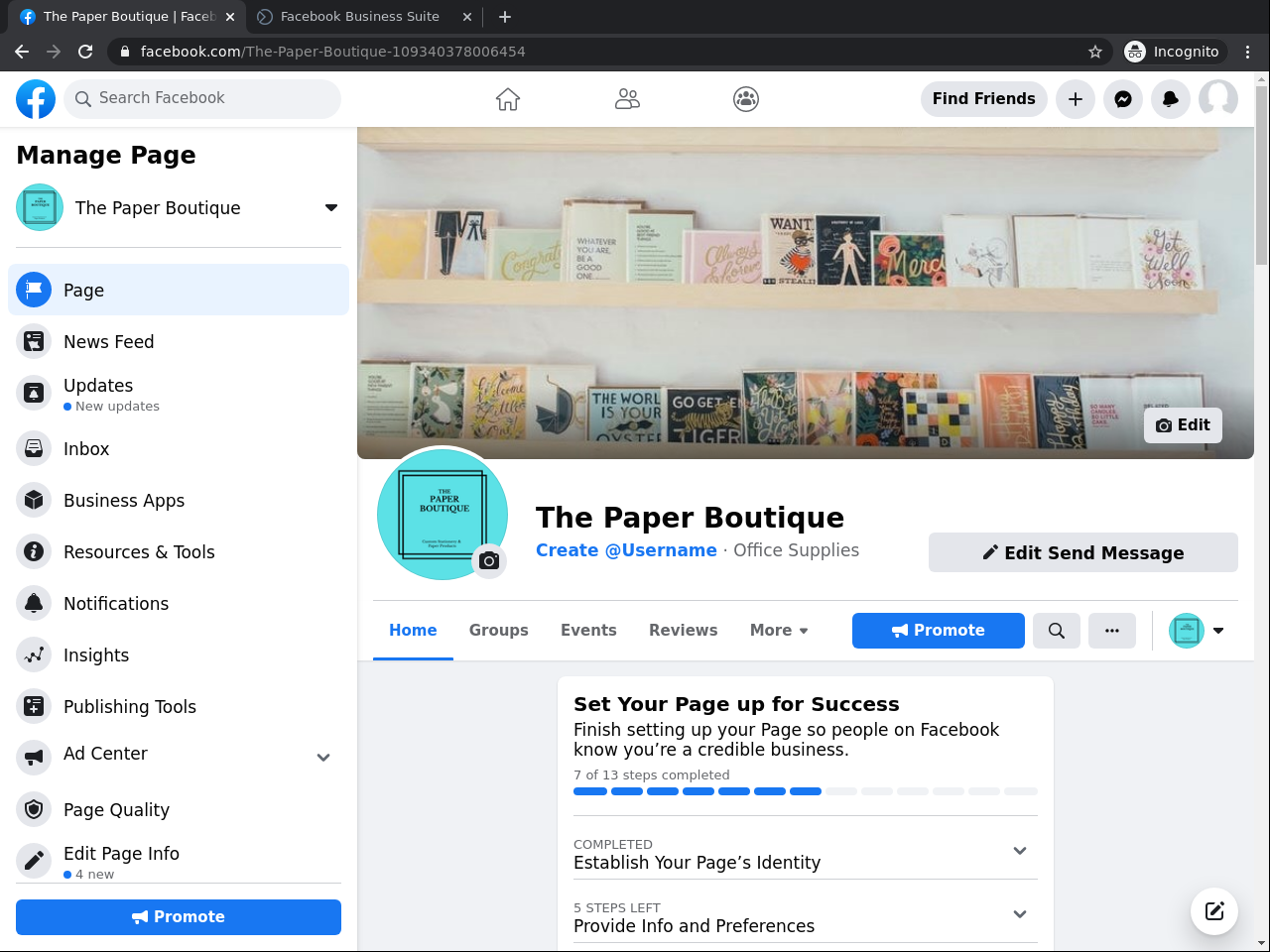Viewport: 1270px width, 952px height.
Task: Open the notifications bell in top bar
Action: [x=1171, y=99]
